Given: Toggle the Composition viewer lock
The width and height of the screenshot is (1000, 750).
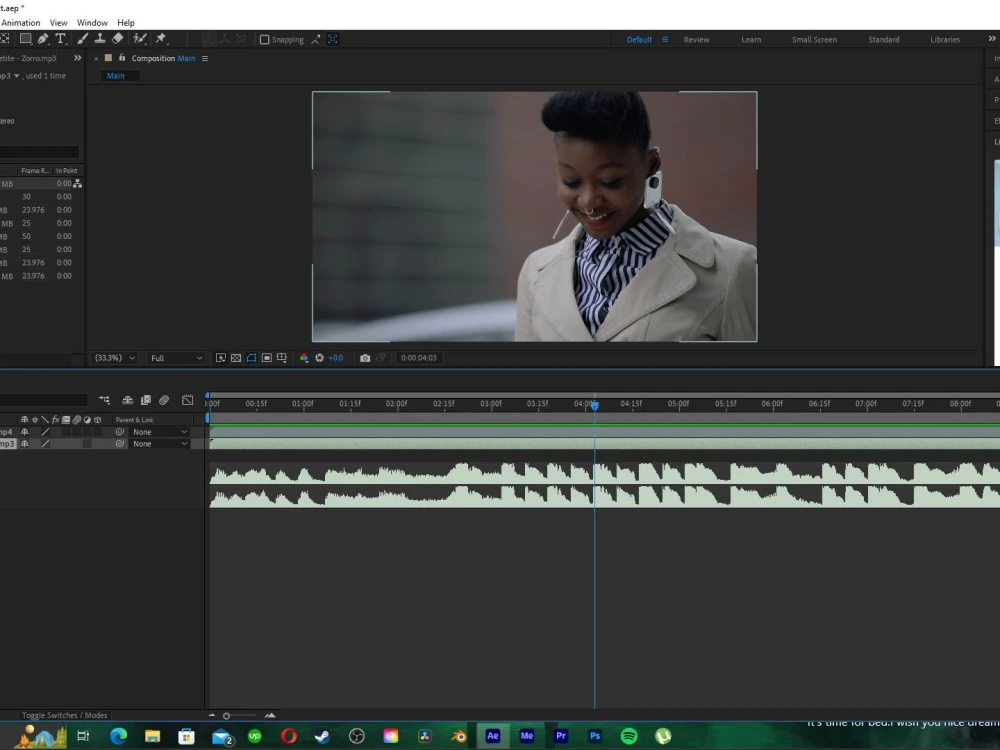Looking at the screenshot, I should (x=122, y=58).
